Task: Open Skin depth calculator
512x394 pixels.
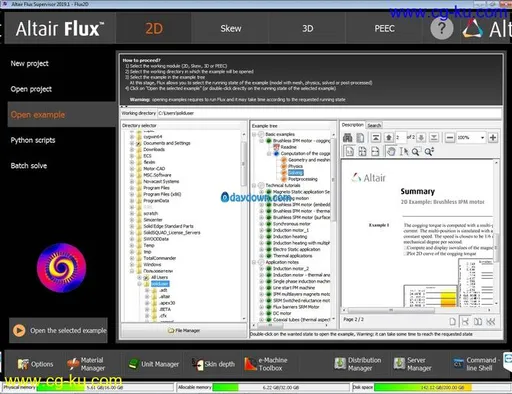Action: tap(213, 364)
